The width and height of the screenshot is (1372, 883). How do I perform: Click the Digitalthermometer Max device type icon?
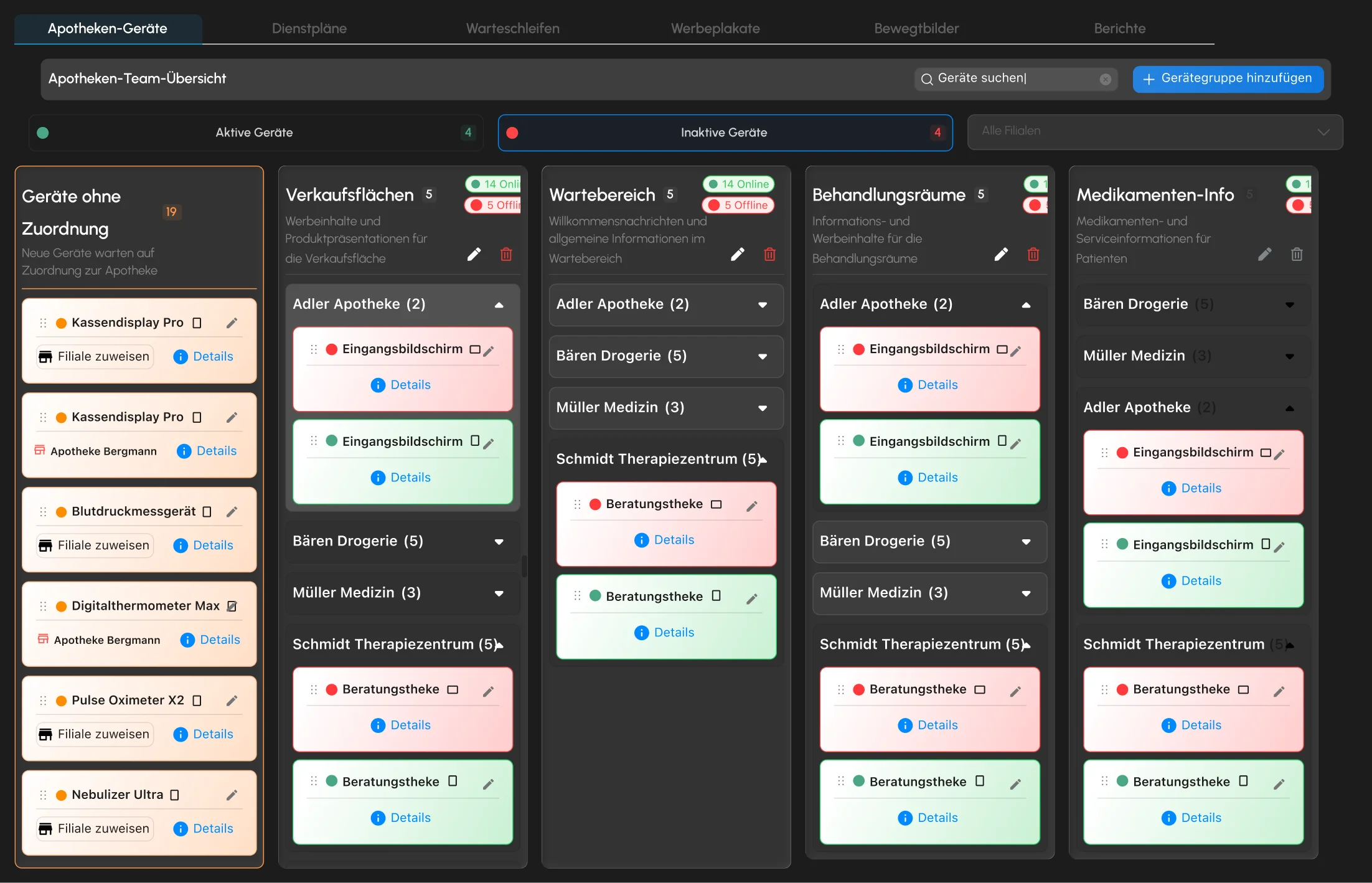point(232,606)
